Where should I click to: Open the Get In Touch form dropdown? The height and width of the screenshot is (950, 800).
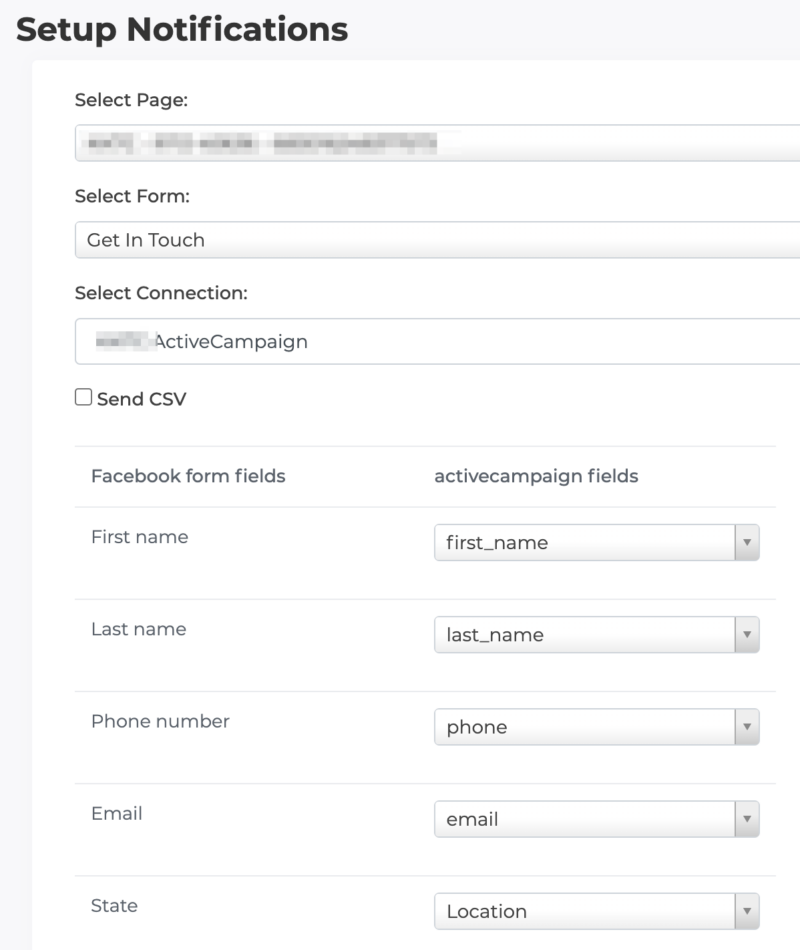437,240
